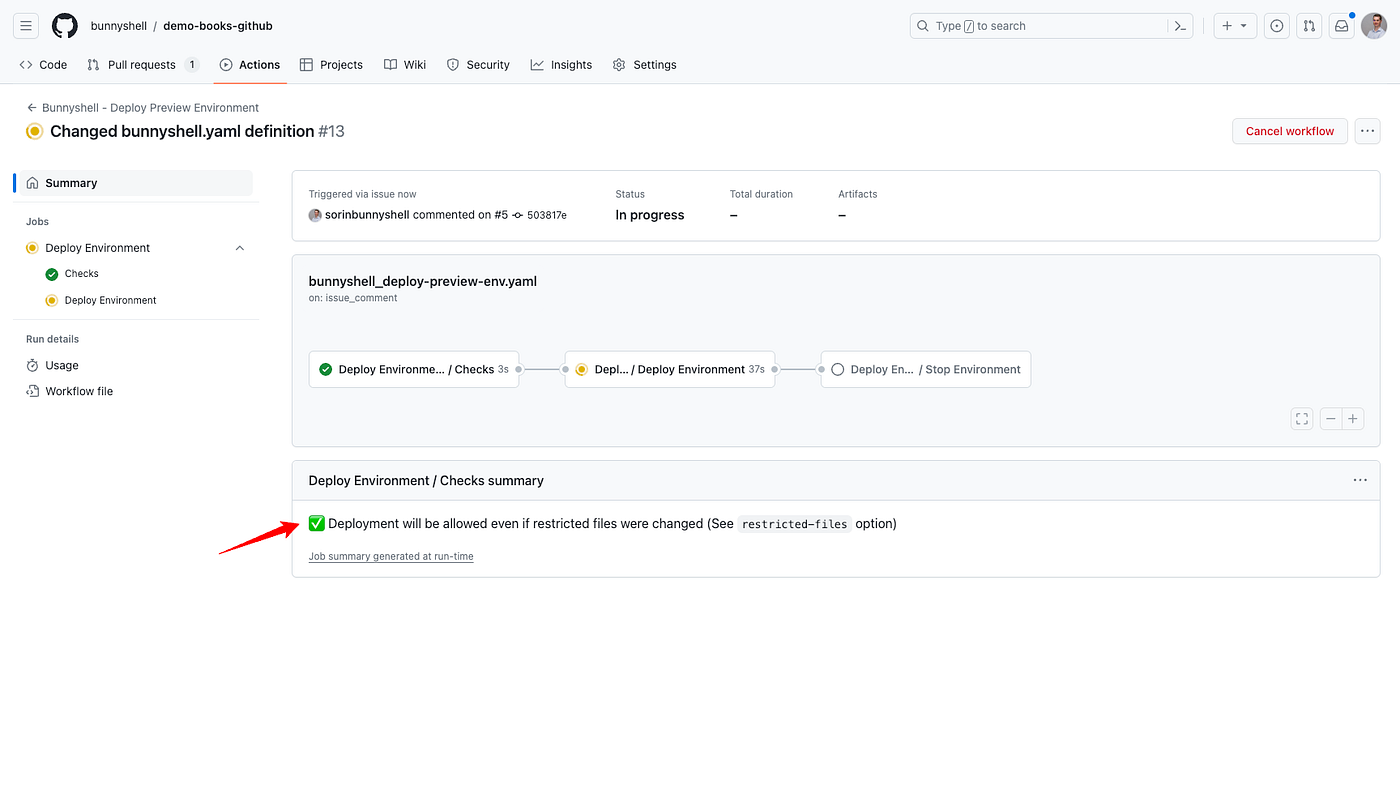Switch to the Projects tab
Screen dimensions: 1400x810
[x=331, y=65]
